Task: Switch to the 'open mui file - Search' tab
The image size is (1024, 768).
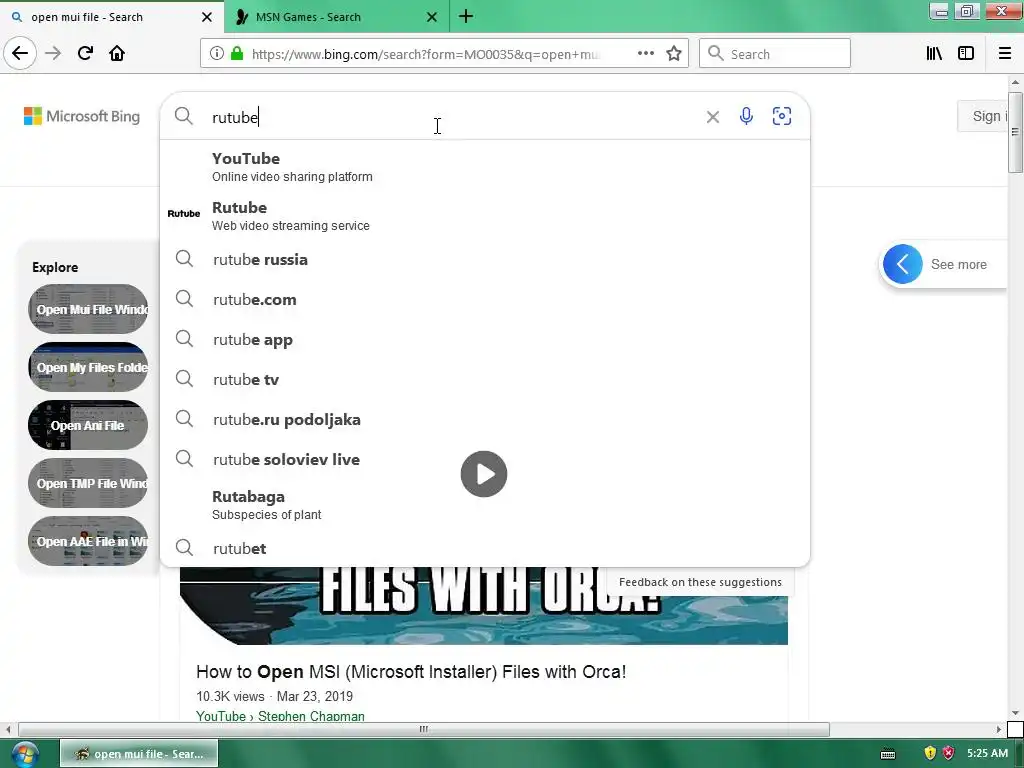Action: [x=111, y=16]
